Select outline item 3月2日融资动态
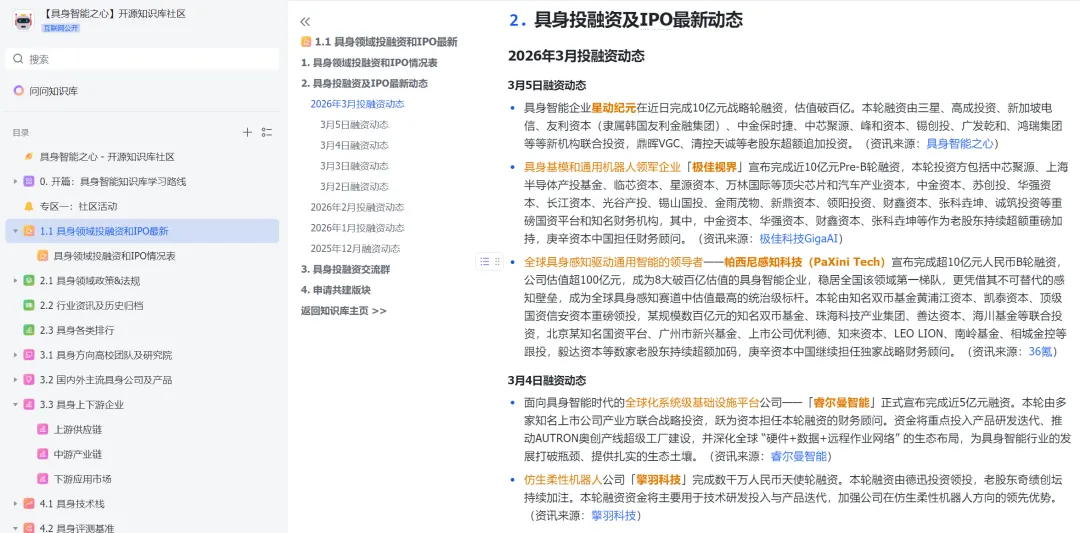This screenshot has height=533, width=1080. pyautogui.click(x=354, y=187)
